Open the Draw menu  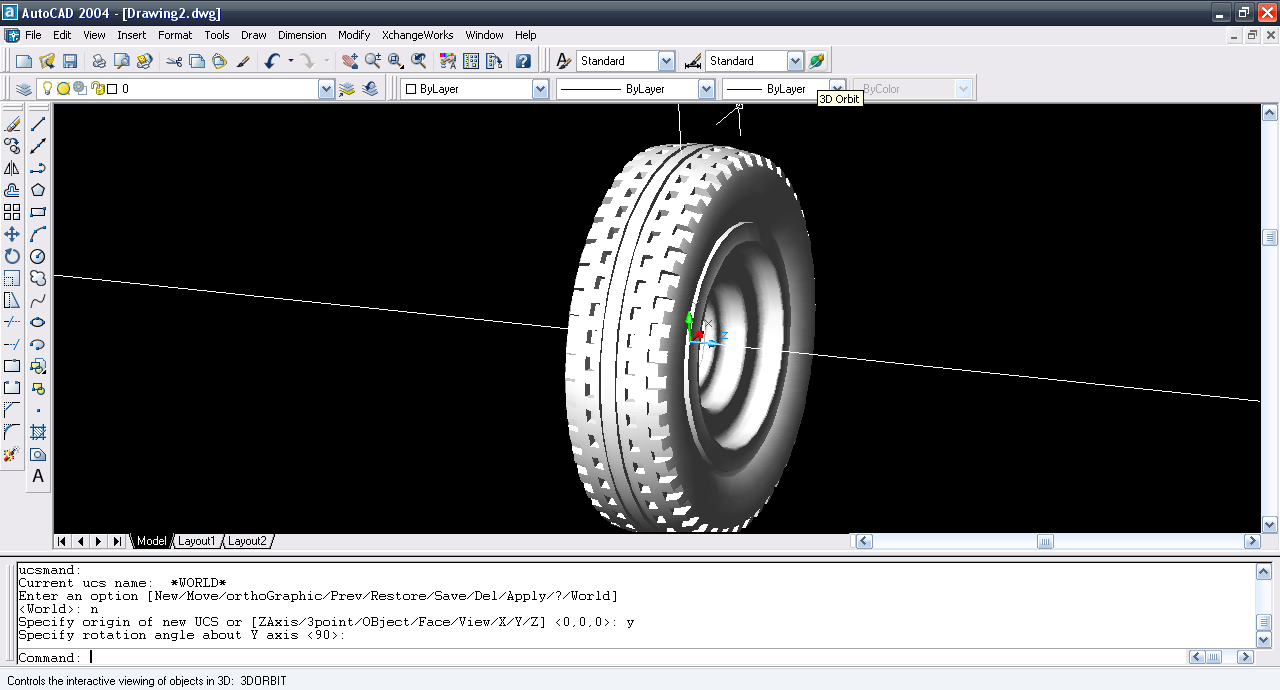coord(254,35)
